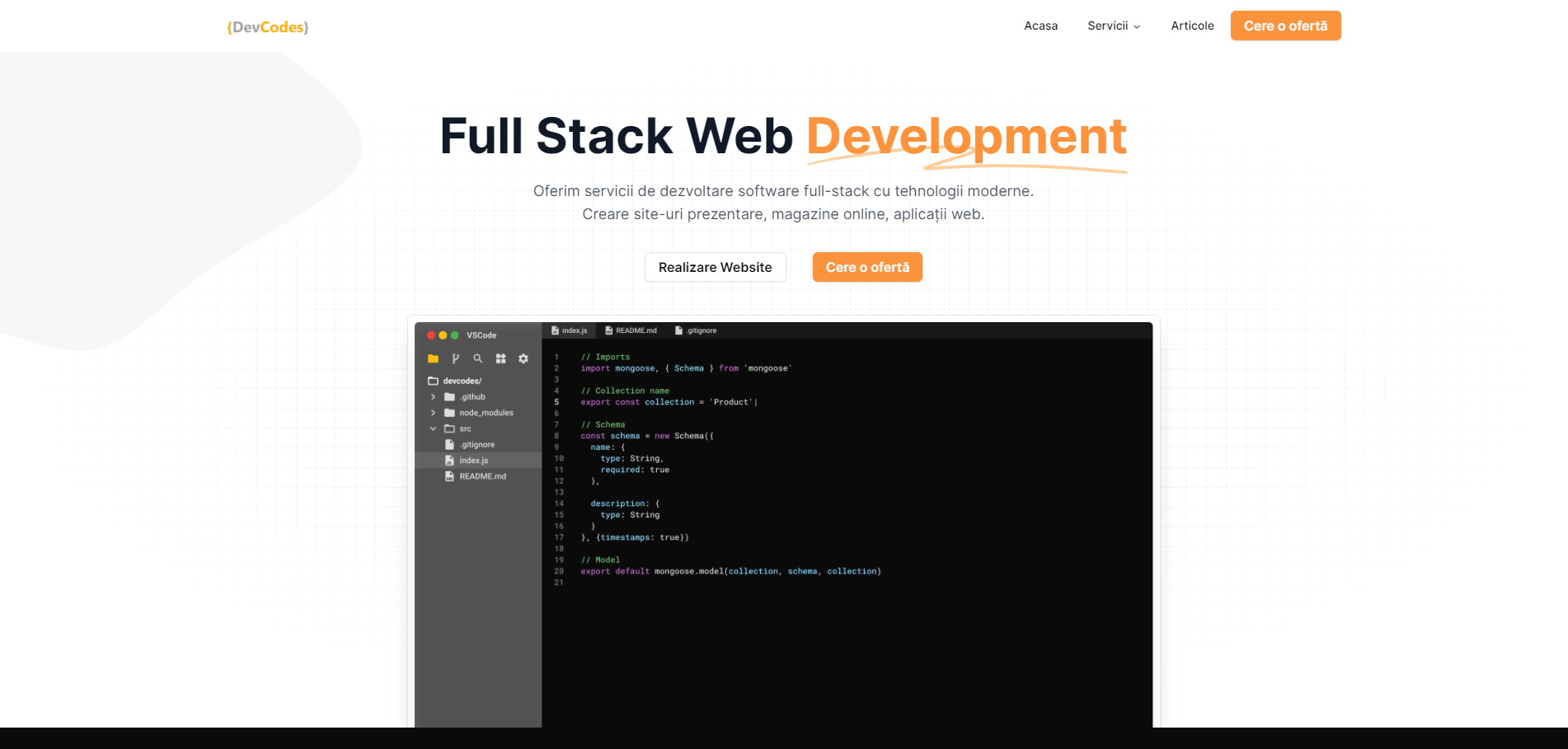Collapse the src folder chevron
The image size is (1568, 749).
[x=433, y=428]
